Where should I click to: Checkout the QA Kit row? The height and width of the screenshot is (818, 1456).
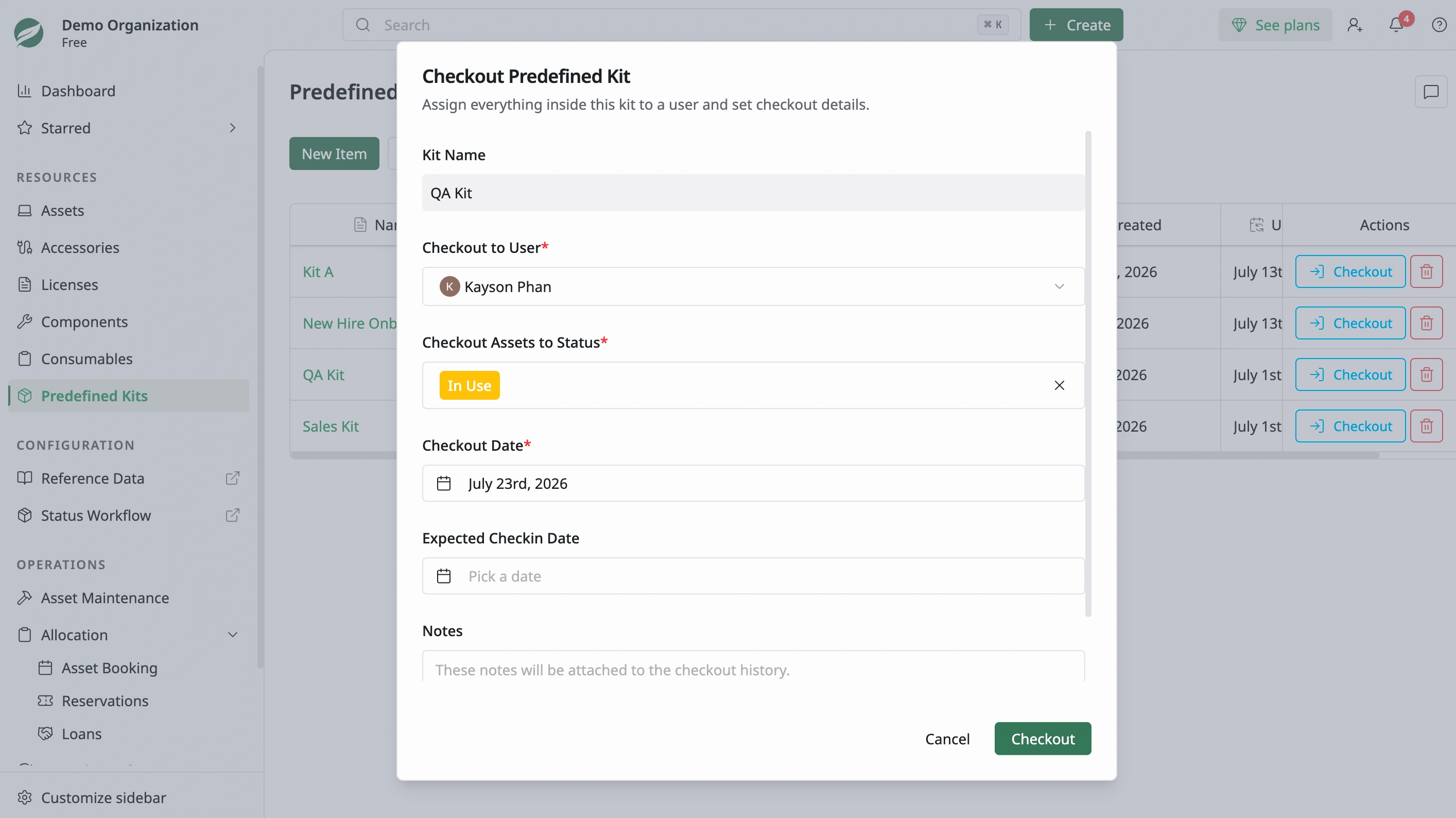1350,374
